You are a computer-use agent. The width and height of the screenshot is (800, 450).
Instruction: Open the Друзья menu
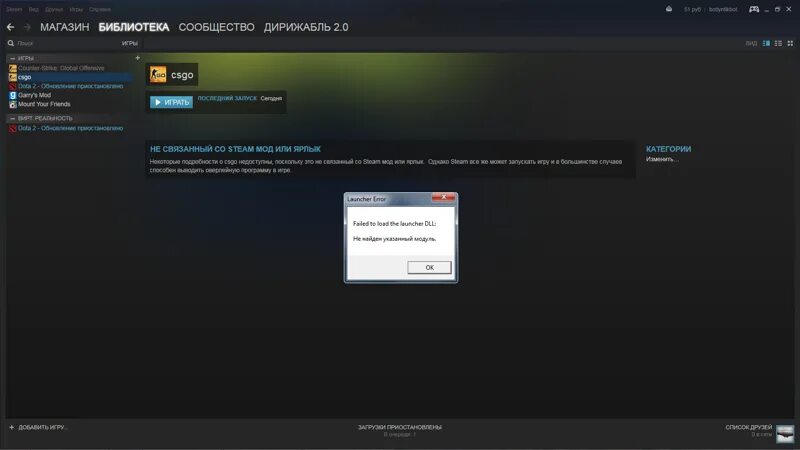pos(54,9)
